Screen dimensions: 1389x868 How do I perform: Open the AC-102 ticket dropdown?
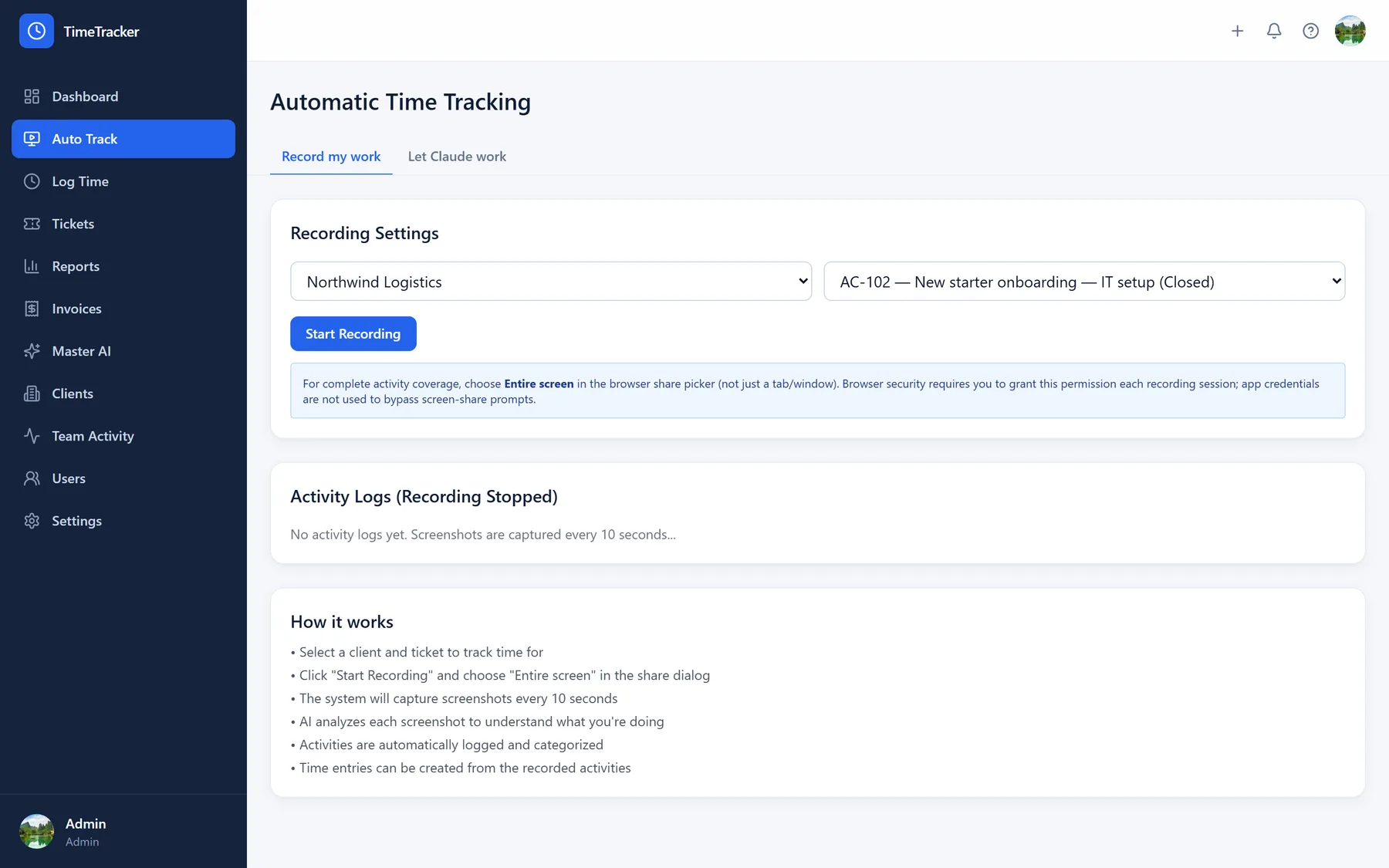1084,282
